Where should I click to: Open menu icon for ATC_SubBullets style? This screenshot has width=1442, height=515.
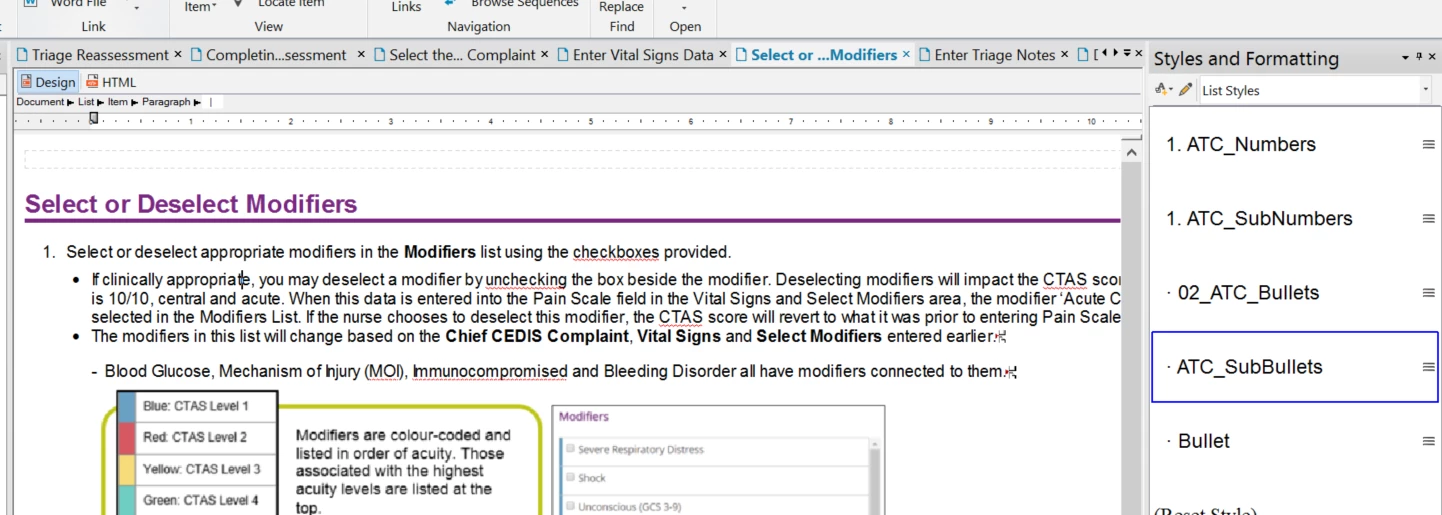(x=1429, y=367)
